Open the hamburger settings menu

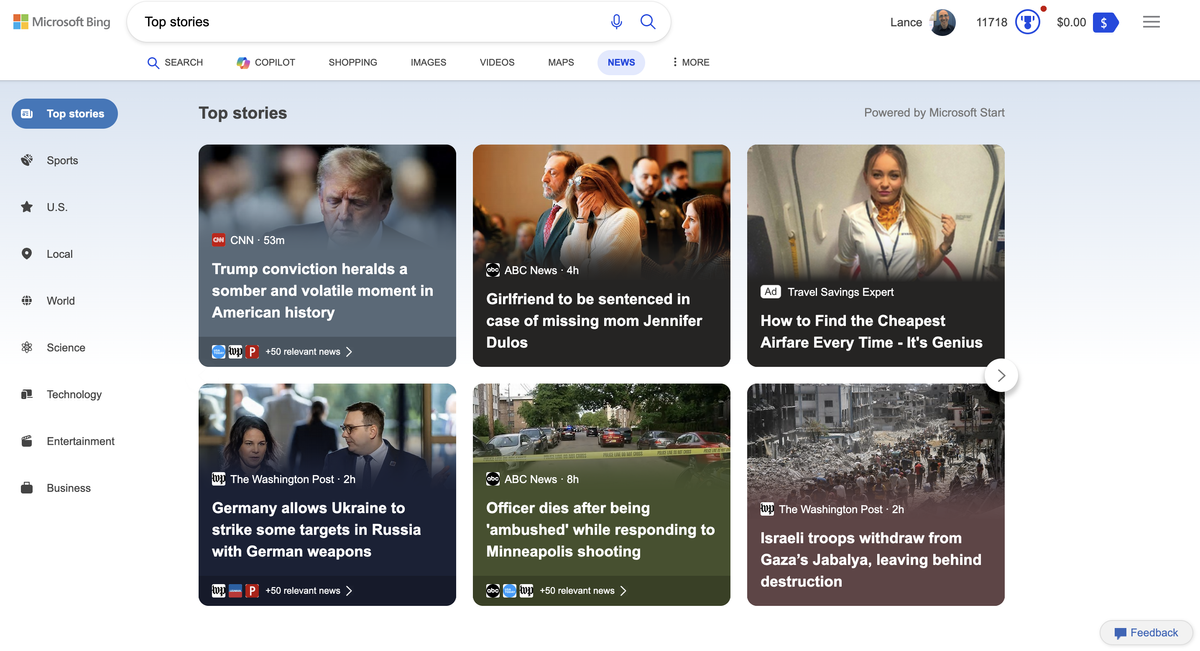1151,21
